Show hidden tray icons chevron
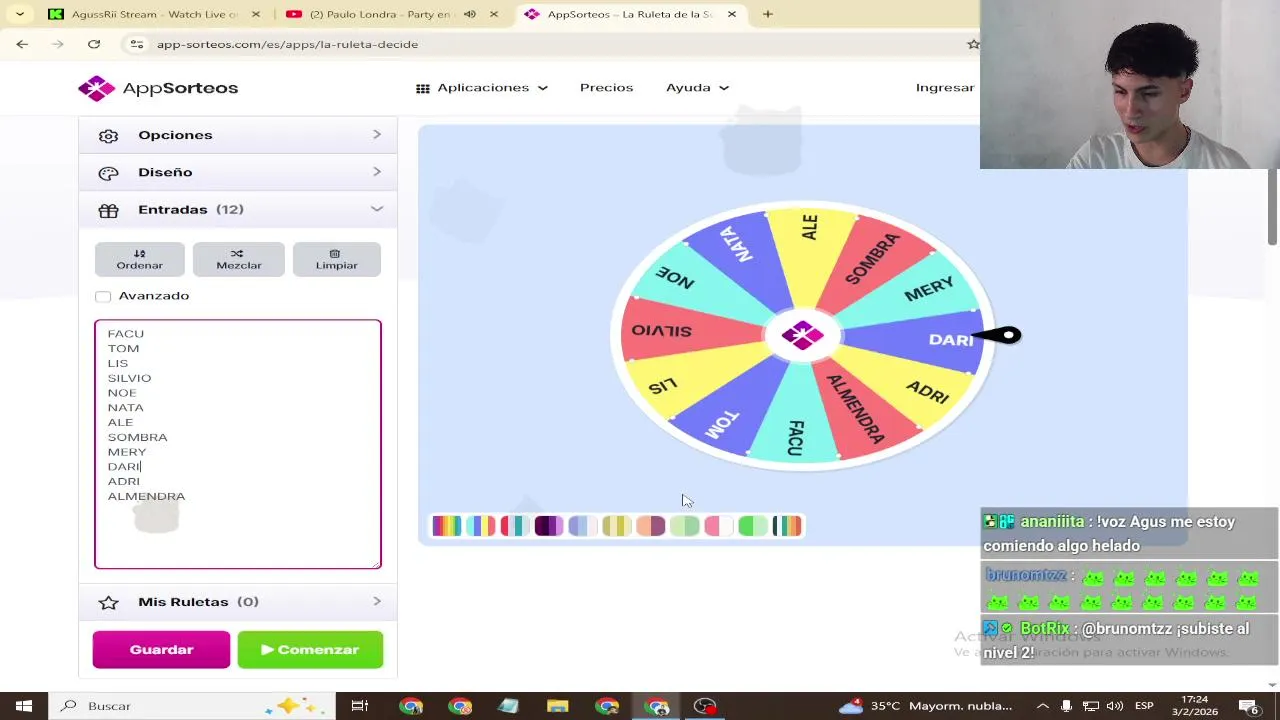Screen dimensions: 1280x720 [x=1042, y=706]
